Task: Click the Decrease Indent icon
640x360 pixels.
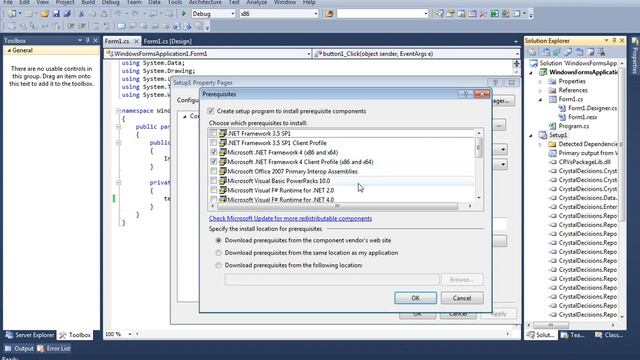Action: coord(71,27)
